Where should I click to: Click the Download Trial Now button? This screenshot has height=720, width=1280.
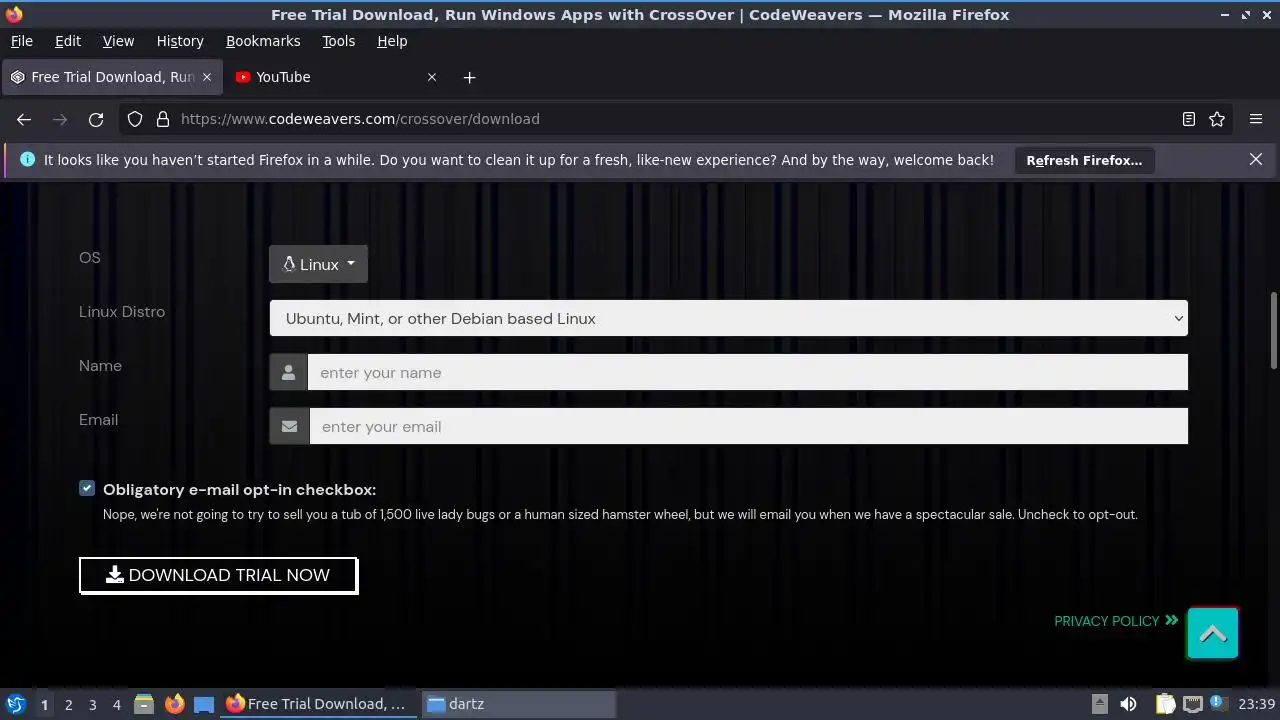(218, 575)
